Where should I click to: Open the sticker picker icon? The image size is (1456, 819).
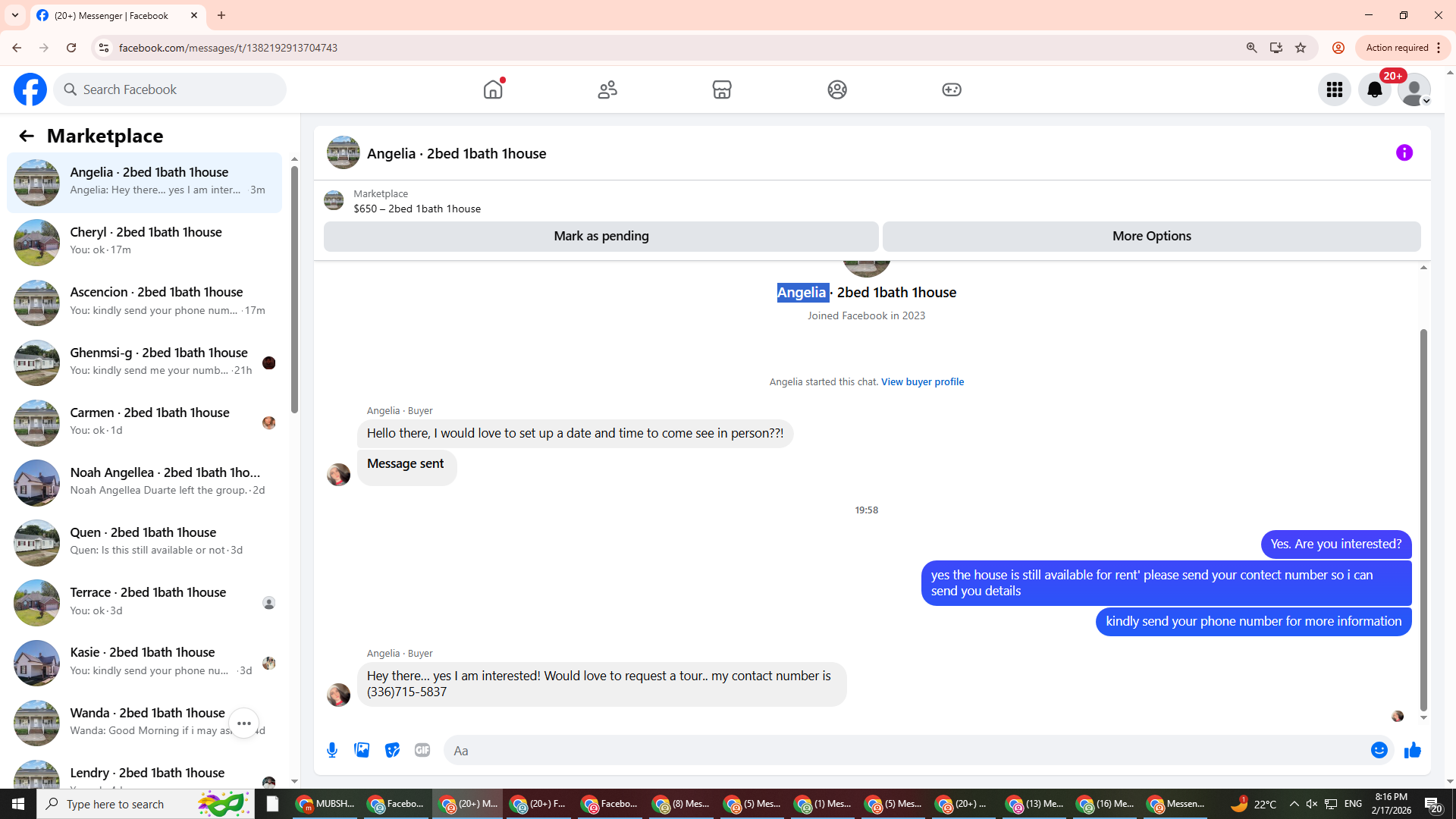392,751
